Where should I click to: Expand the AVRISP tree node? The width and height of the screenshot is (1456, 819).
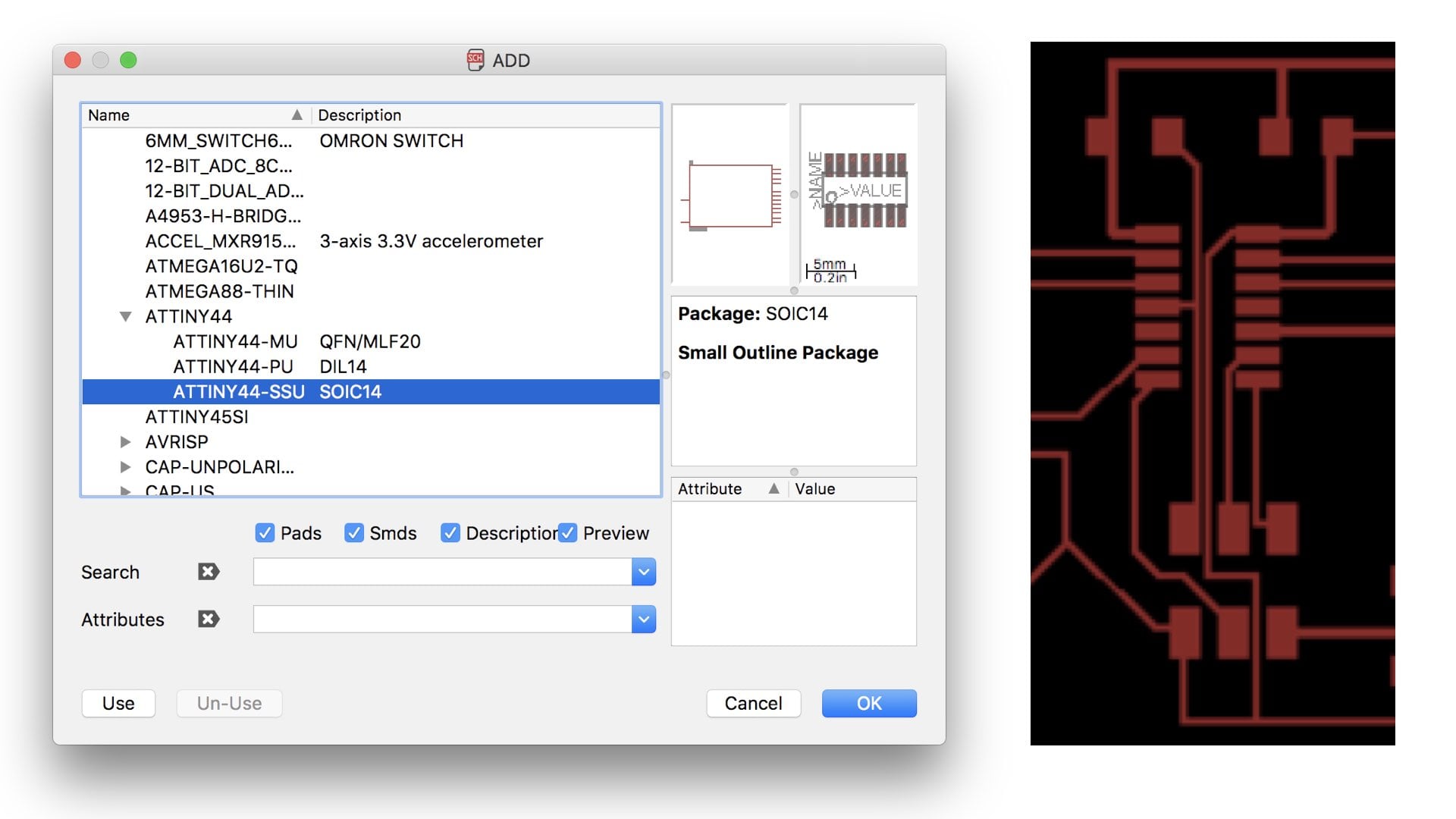tap(126, 441)
